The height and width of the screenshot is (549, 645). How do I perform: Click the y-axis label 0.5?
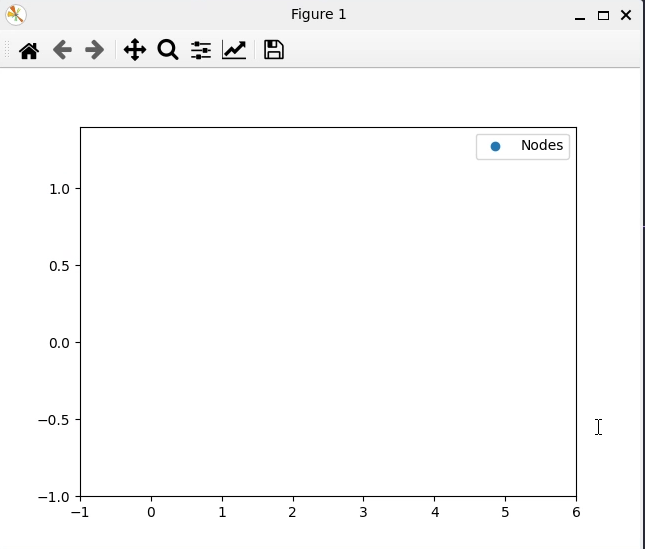pos(59,266)
